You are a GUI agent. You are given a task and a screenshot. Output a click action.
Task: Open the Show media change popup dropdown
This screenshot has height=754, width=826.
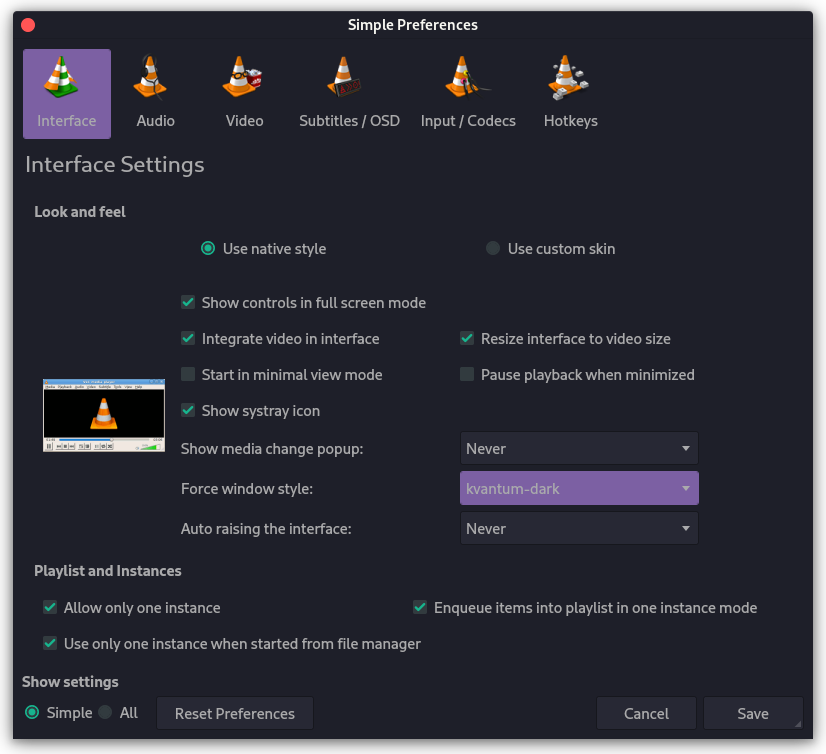578,448
